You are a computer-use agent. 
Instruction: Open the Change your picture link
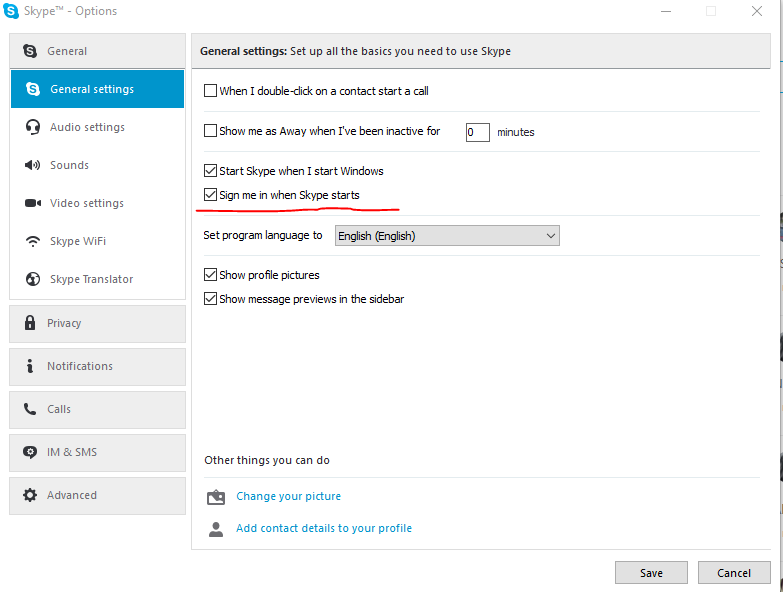289,496
